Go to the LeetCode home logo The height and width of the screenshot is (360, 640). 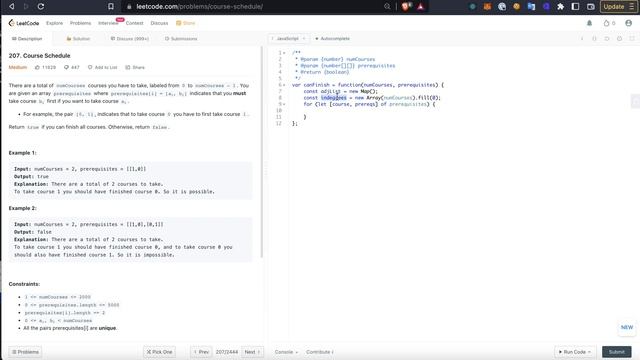[24, 23]
